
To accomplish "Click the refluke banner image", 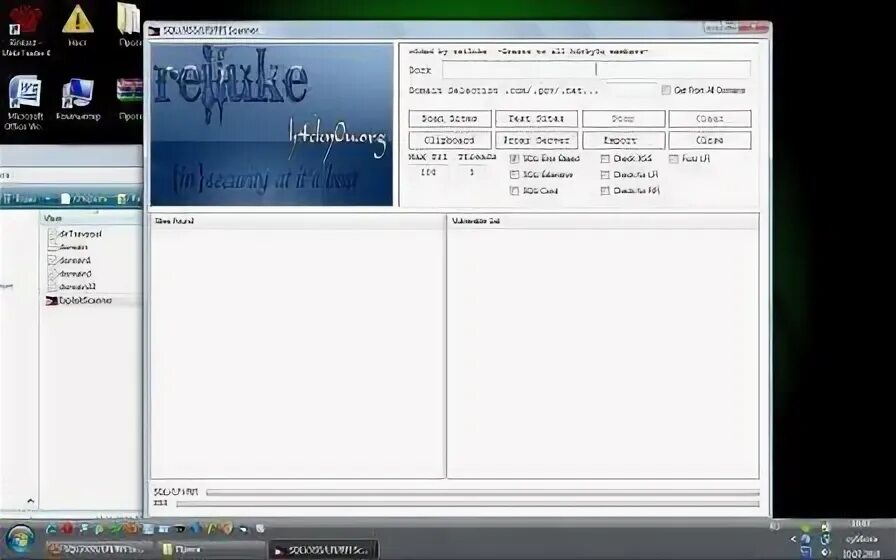I will pos(272,124).
